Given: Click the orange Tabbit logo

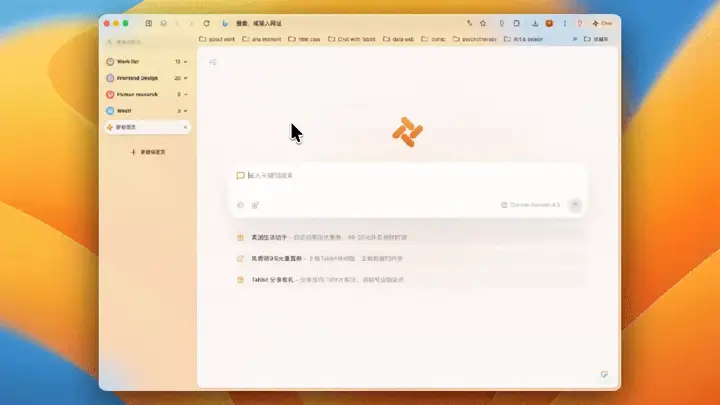Looking at the screenshot, I should [407, 132].
